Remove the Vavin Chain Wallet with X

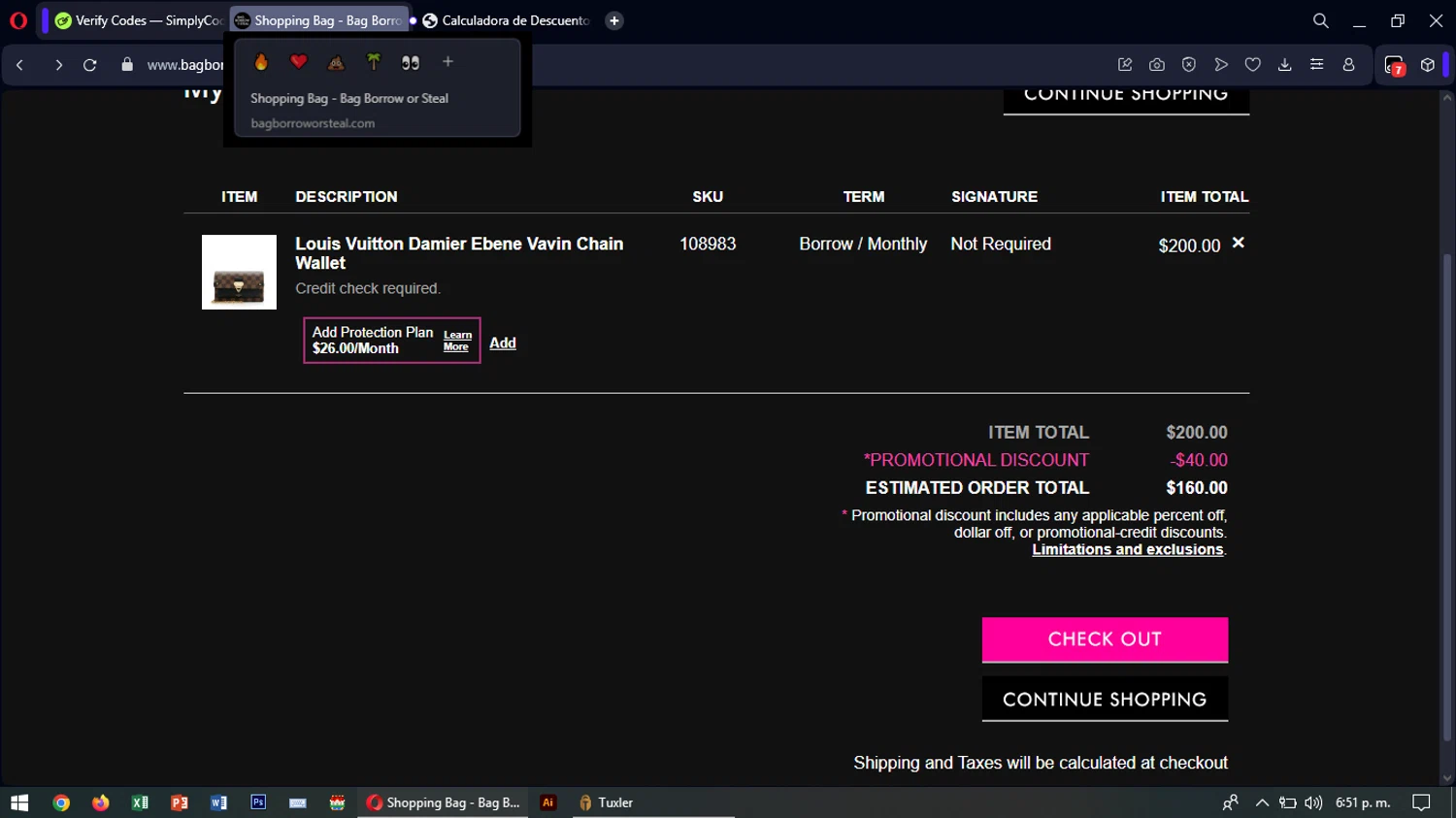pos(1239,243)
